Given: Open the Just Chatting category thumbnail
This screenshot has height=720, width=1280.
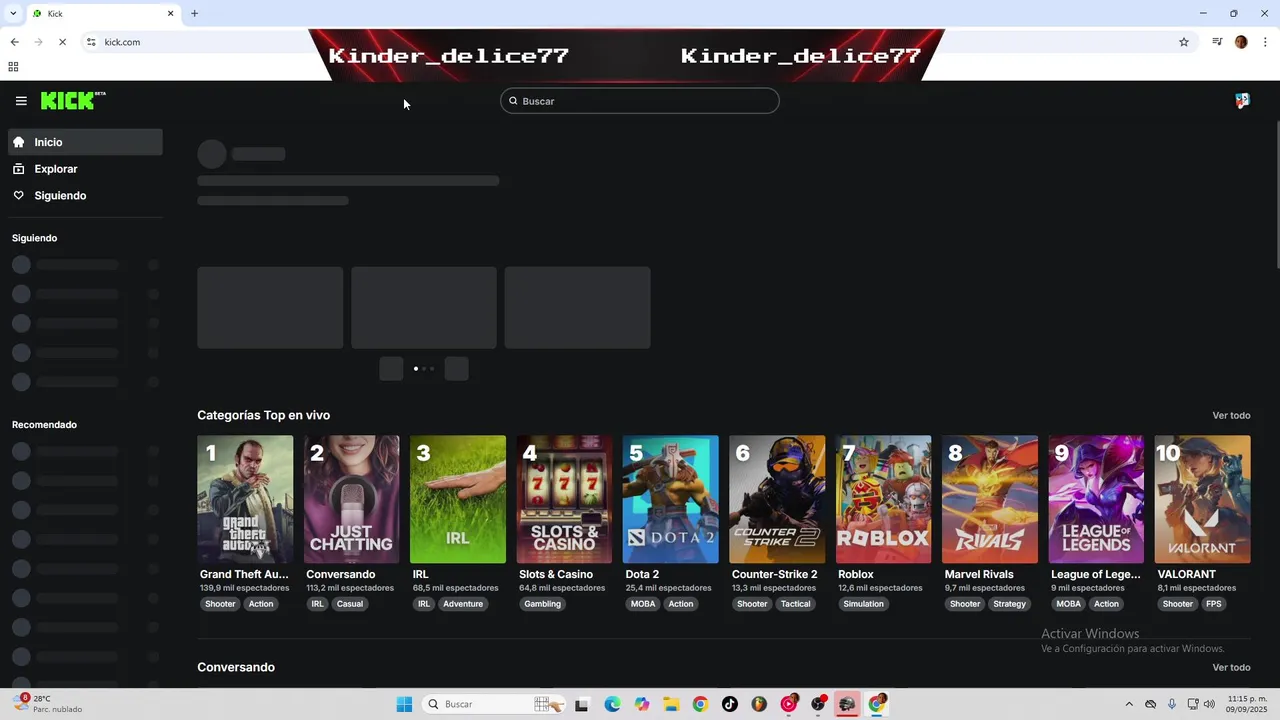Looking at the screenshot, I should click(x=351, y=499).
